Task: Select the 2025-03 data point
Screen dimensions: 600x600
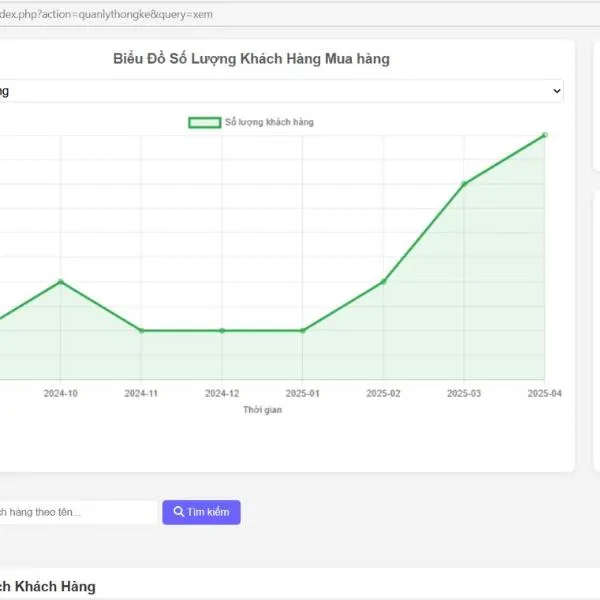Action: (x=464, y=184)
